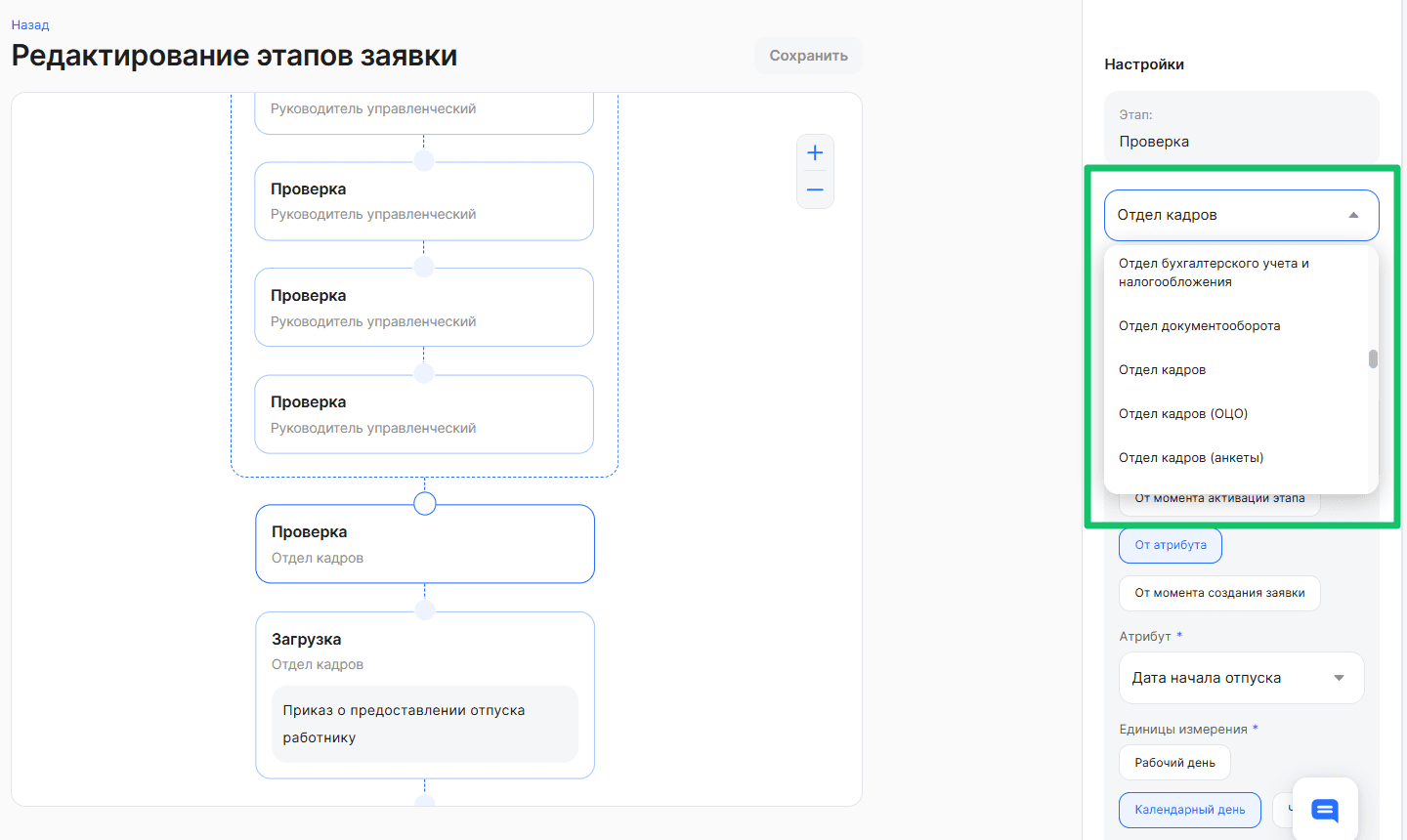Click the dropdown list scrollbar thumb

pyautogui.click(x=1373, y=359)
